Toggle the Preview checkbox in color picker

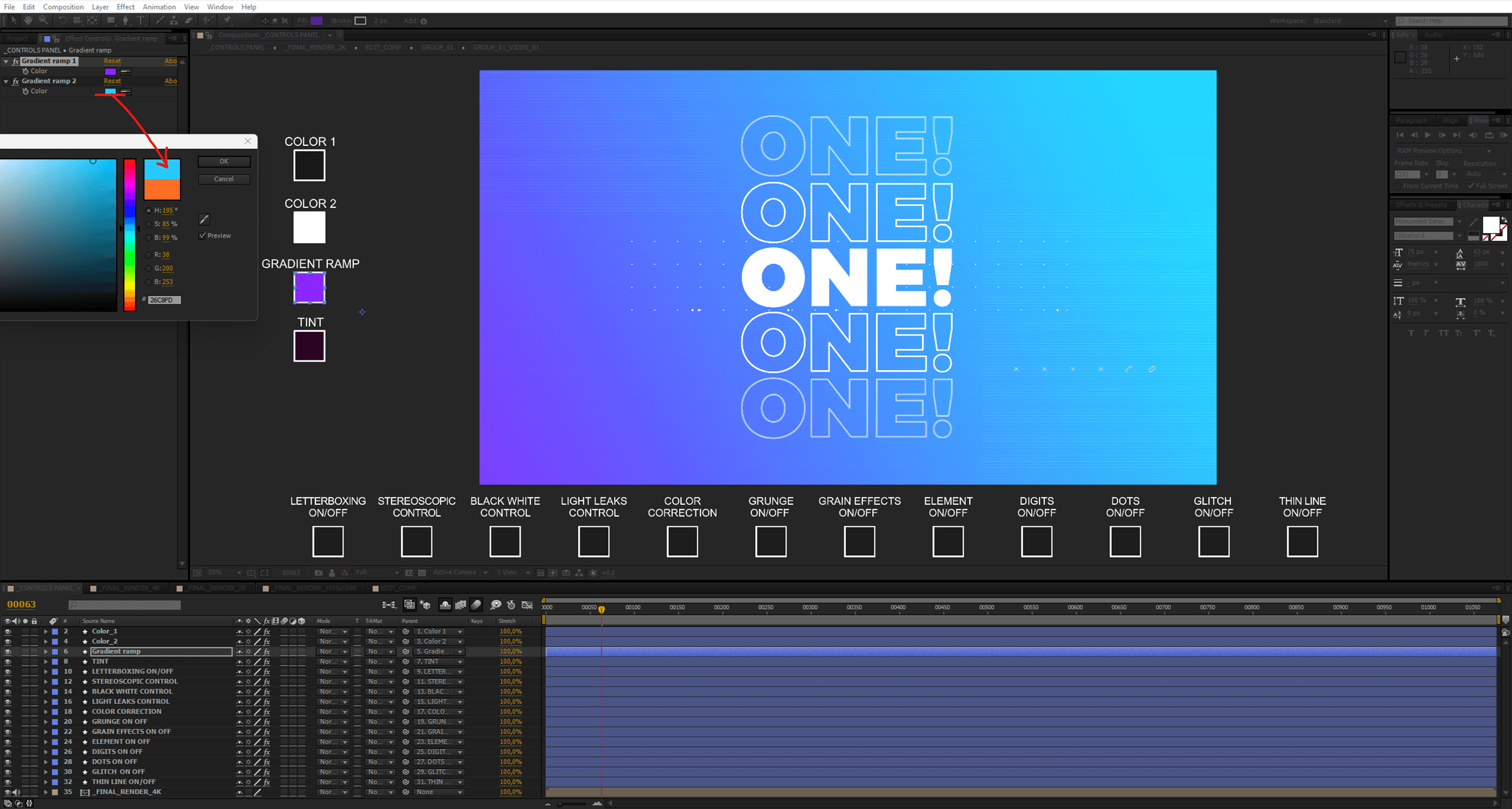[x=202, y=236]
